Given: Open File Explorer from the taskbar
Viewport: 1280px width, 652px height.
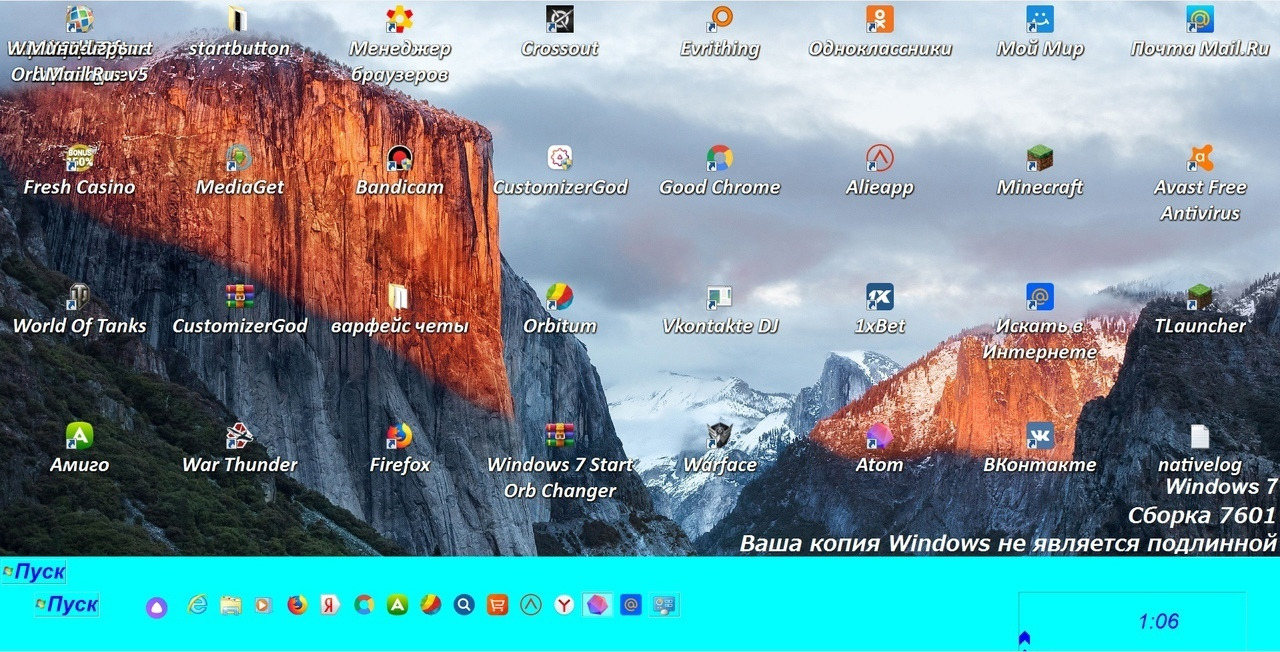Looking at the screenshot, I should pyautogui.click(x=231, y=605).
